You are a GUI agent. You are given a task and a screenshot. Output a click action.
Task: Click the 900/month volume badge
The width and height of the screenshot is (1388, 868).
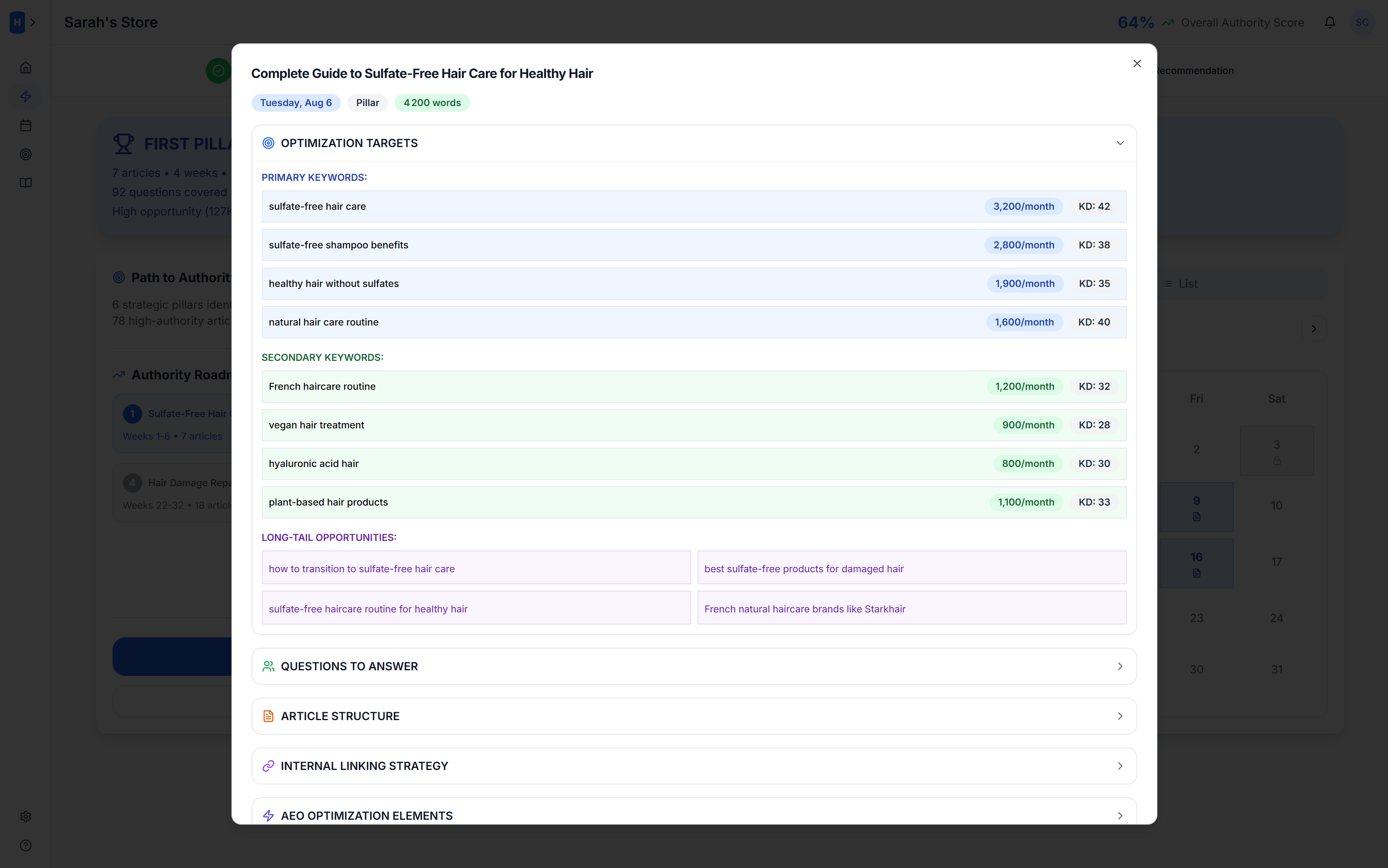[x=1028, y=425]
